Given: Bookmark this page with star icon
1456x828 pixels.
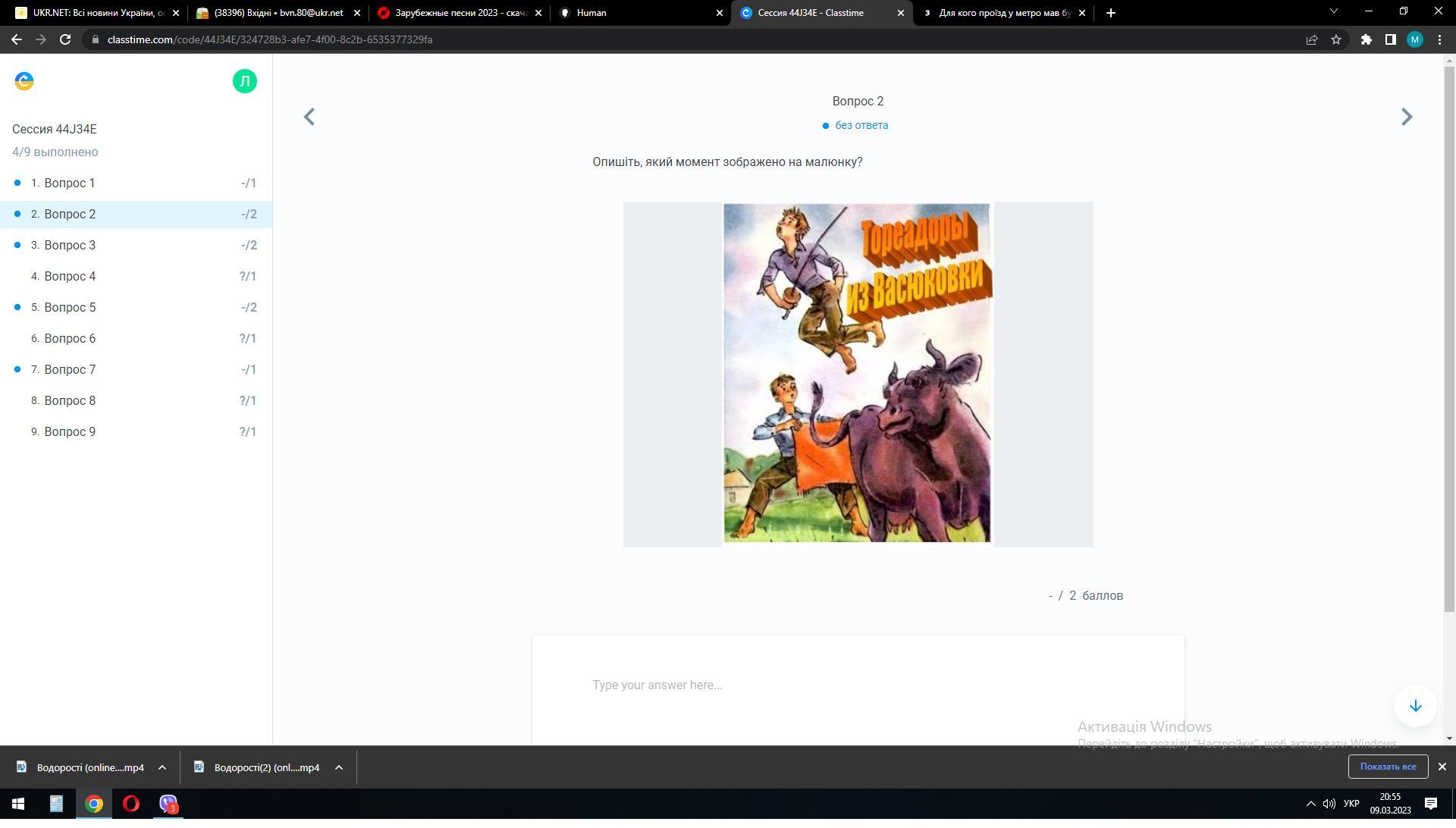Looking at the screenshot, I should [1336, 39].
